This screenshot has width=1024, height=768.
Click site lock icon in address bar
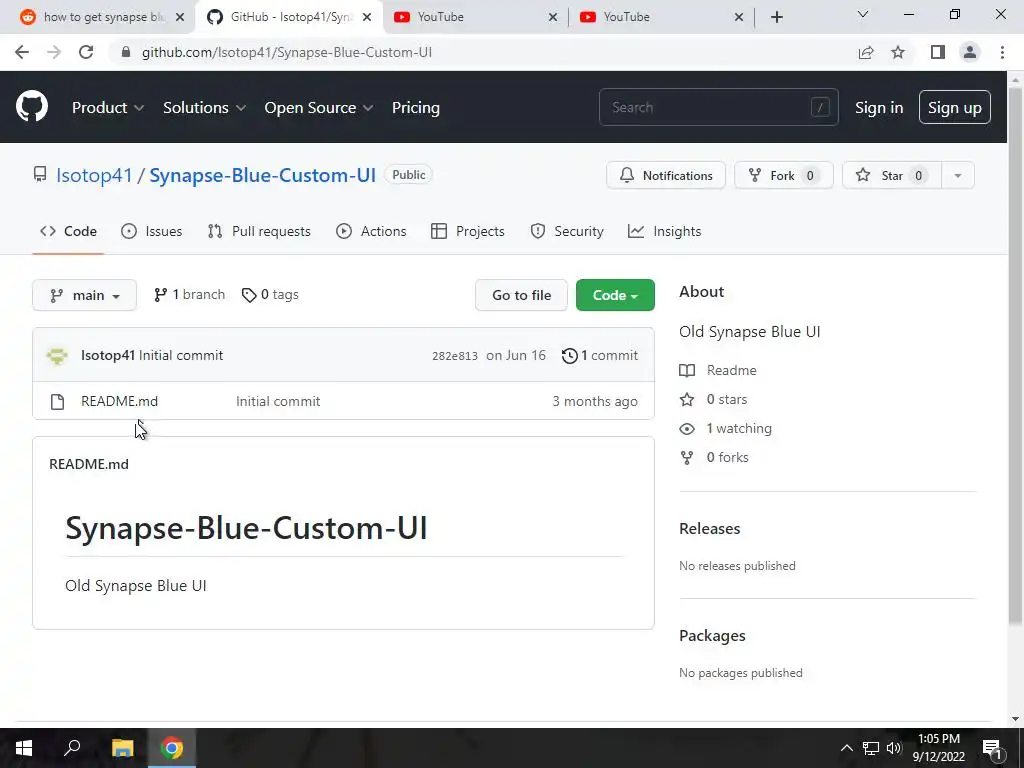pyautogui.click(x=126, y=52)
